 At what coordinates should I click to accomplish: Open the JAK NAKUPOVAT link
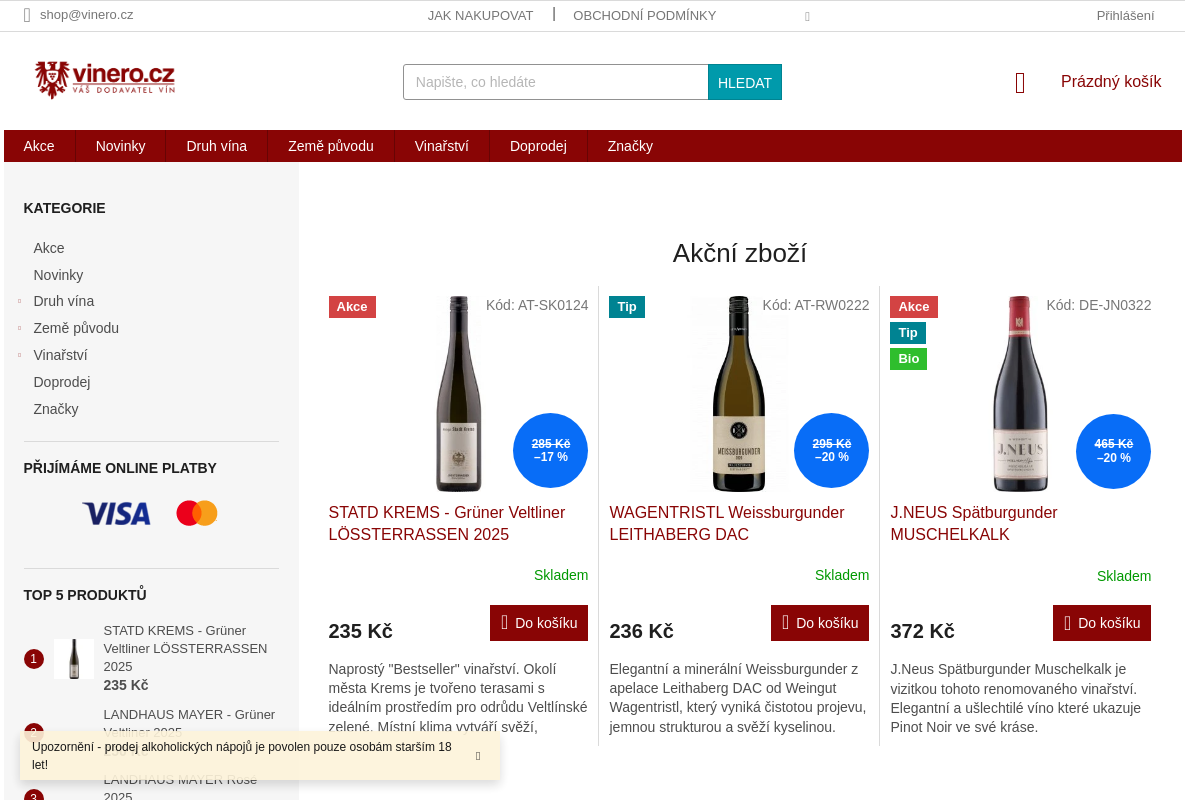pyautogui.click(x=481, y=15)
